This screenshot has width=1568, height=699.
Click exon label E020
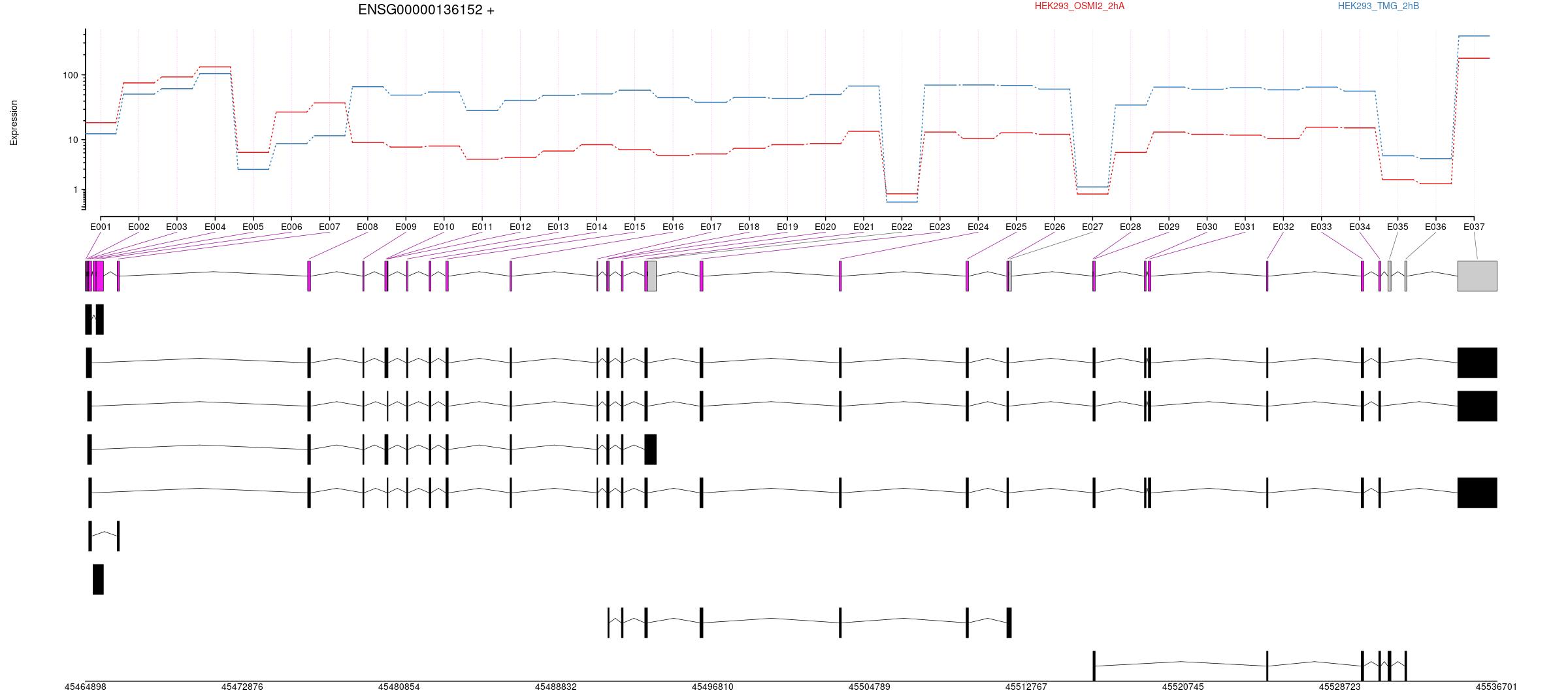coord(825,227)
